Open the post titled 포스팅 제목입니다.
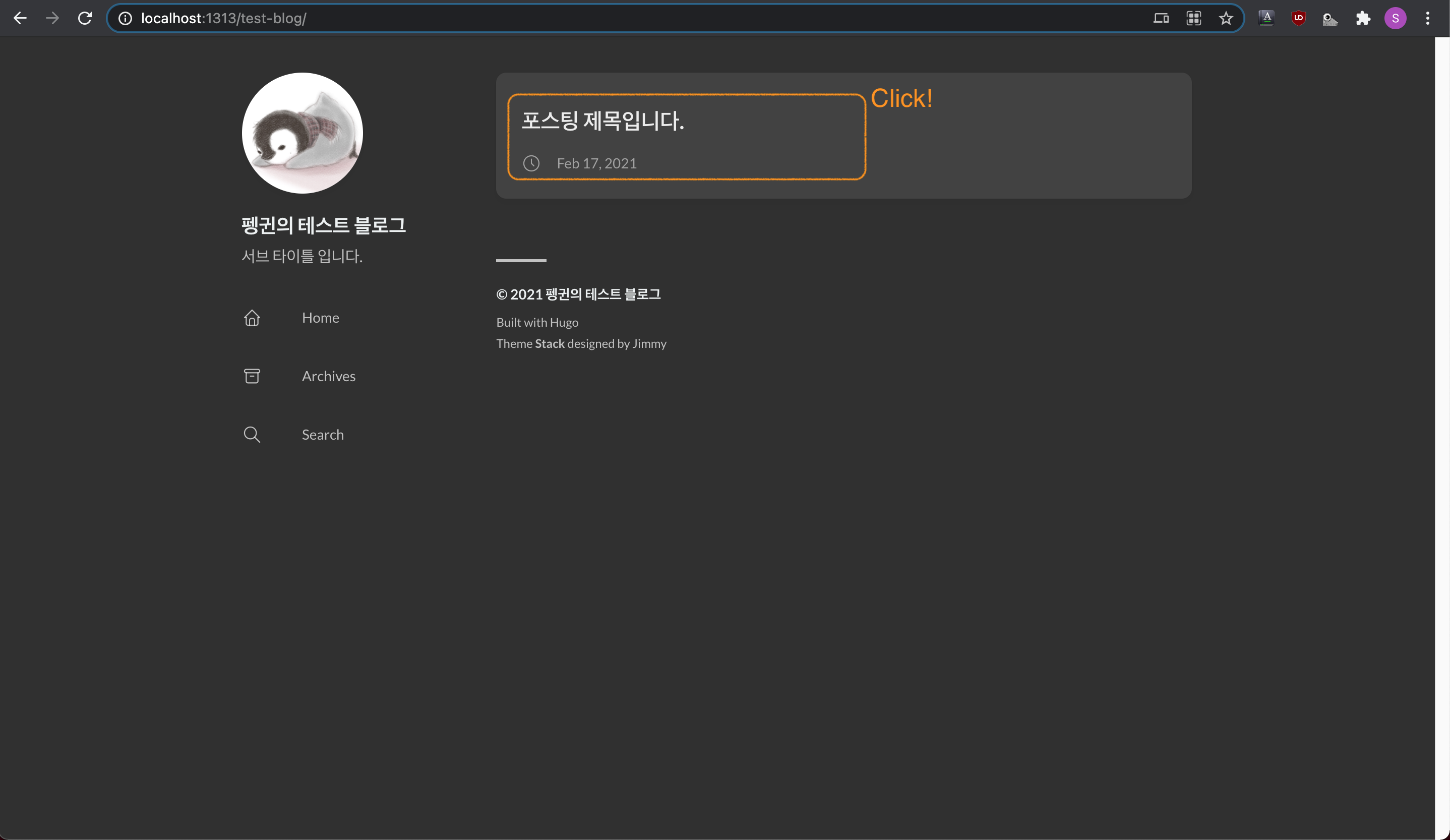The image size is (1450, 840). click(602, 121)
